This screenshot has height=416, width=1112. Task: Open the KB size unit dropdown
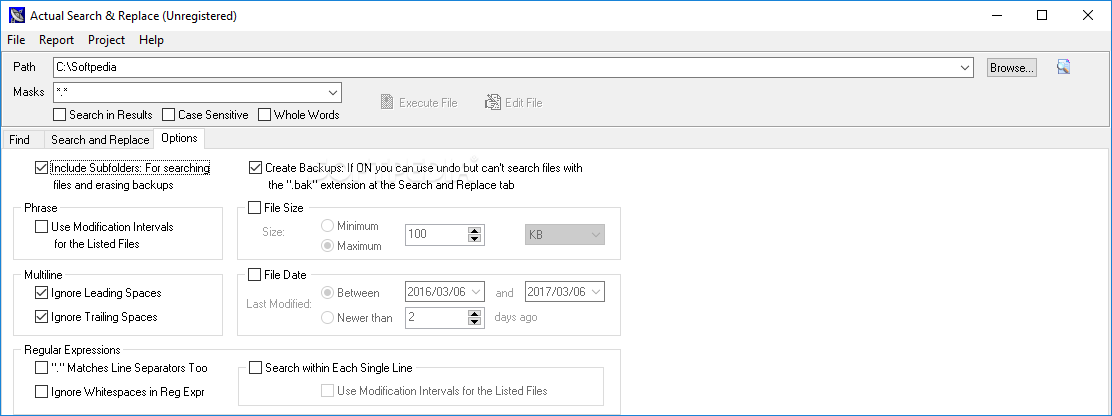pos(565,234)
